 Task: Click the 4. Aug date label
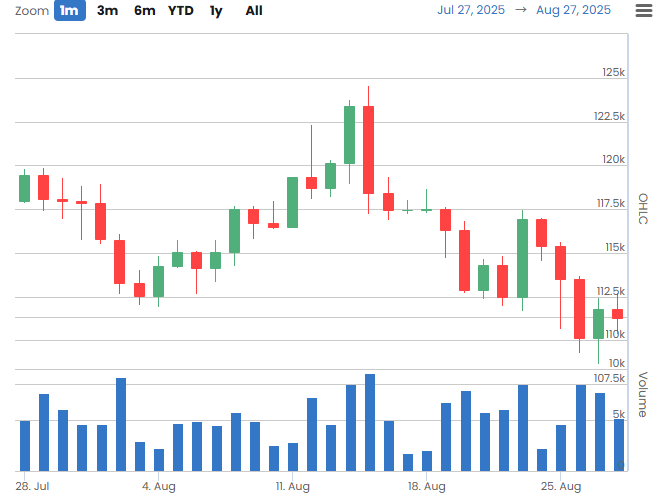[159, 486]
